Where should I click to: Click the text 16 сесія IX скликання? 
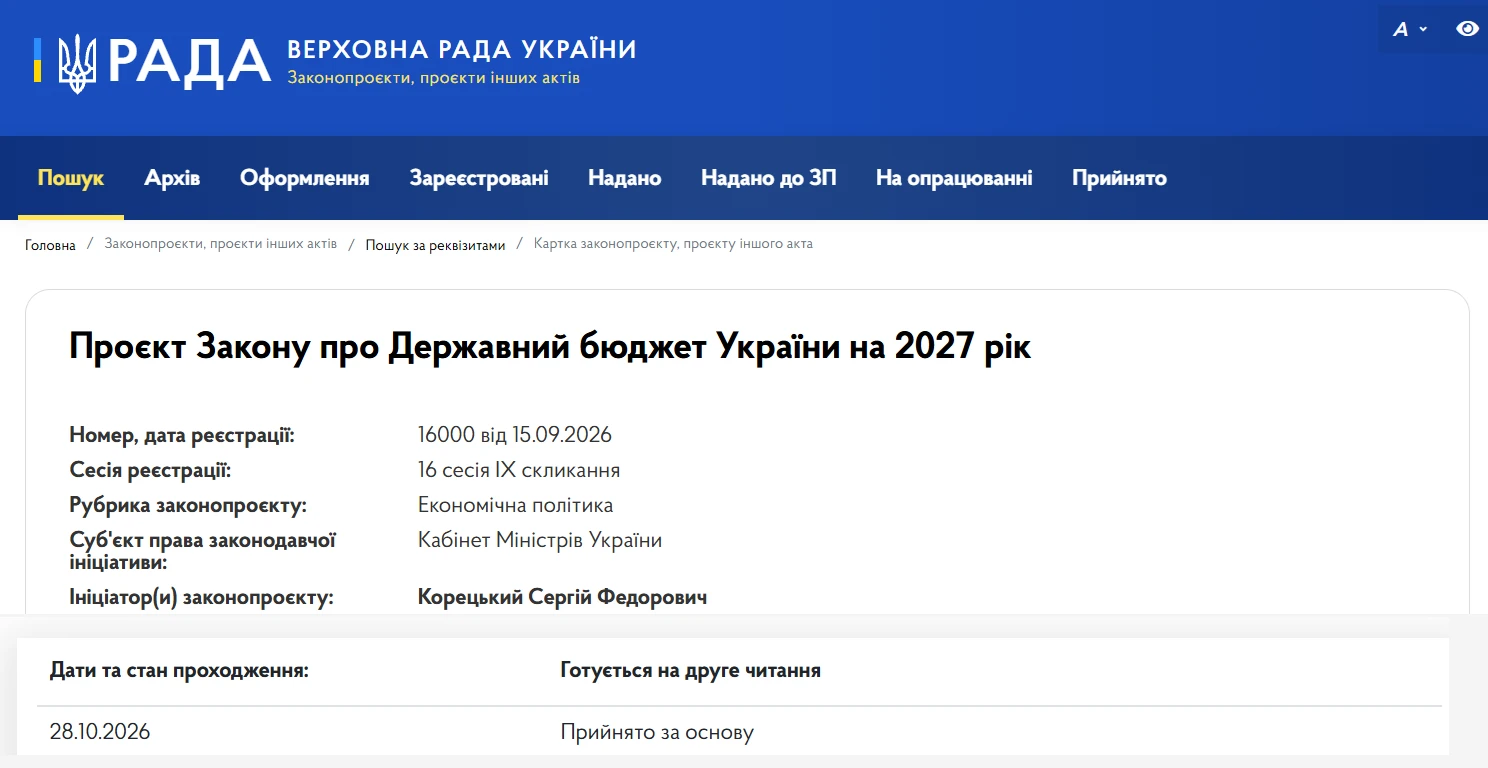(x=518, y=470)
